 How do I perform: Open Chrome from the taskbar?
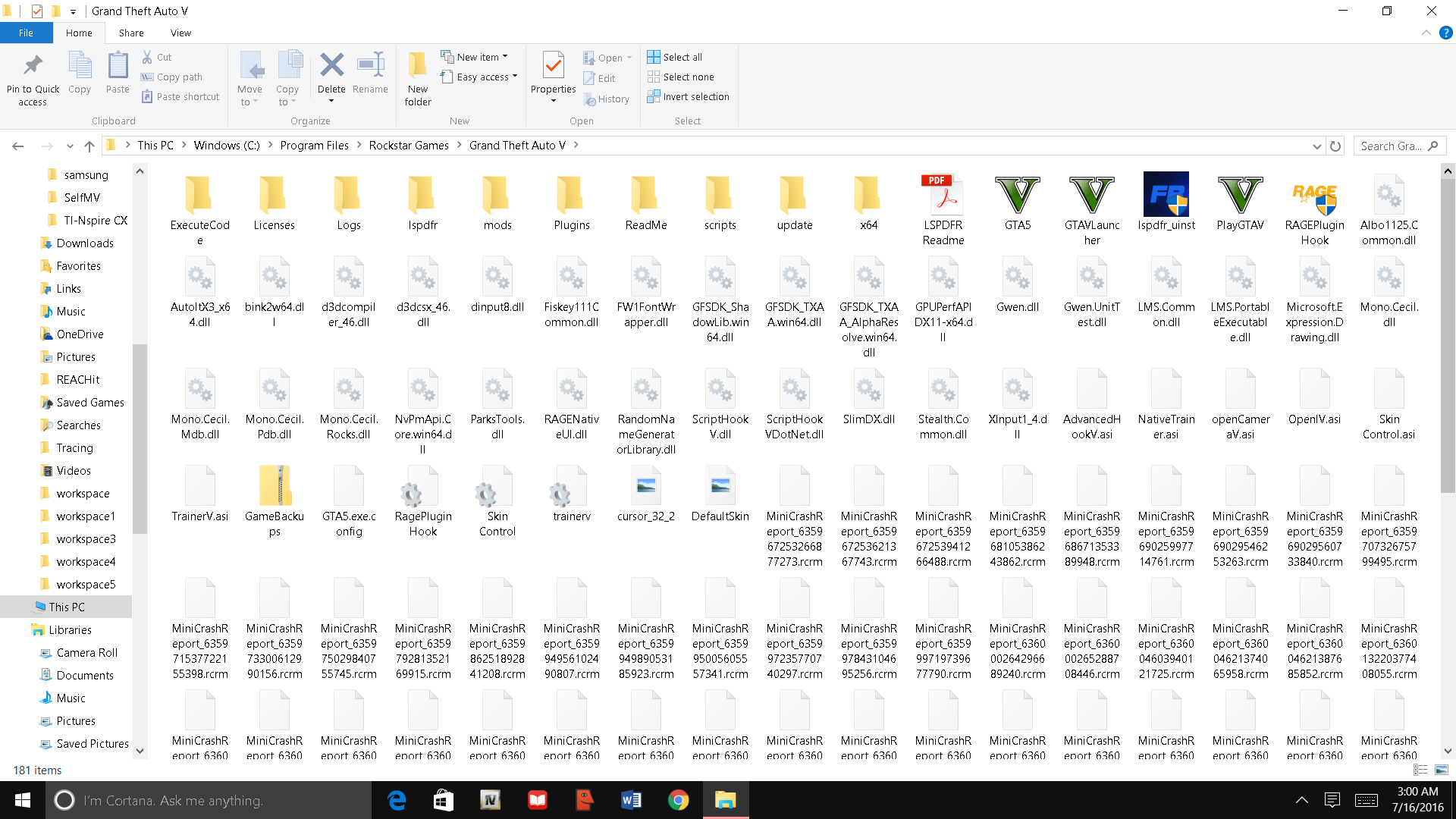678,800
